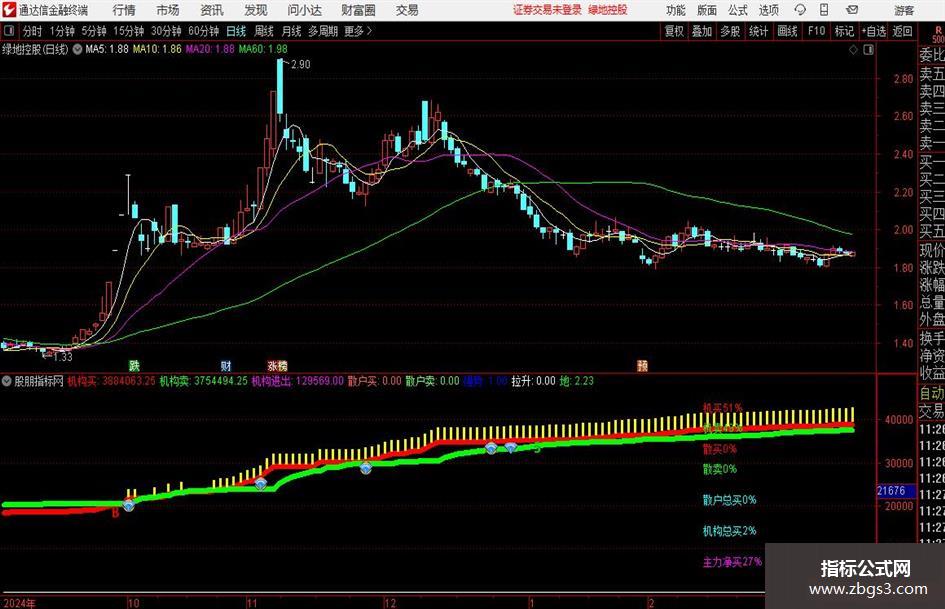
Task: Open the 行情 menu
Action: [124, 10]
